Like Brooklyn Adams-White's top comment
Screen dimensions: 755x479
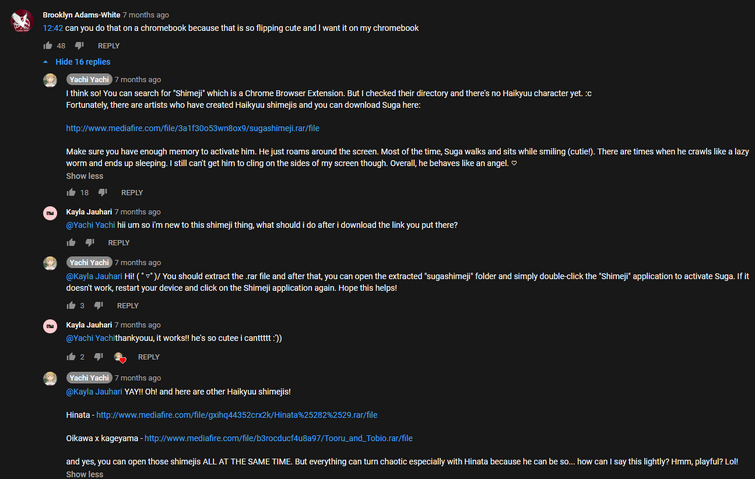coord(48,46)
